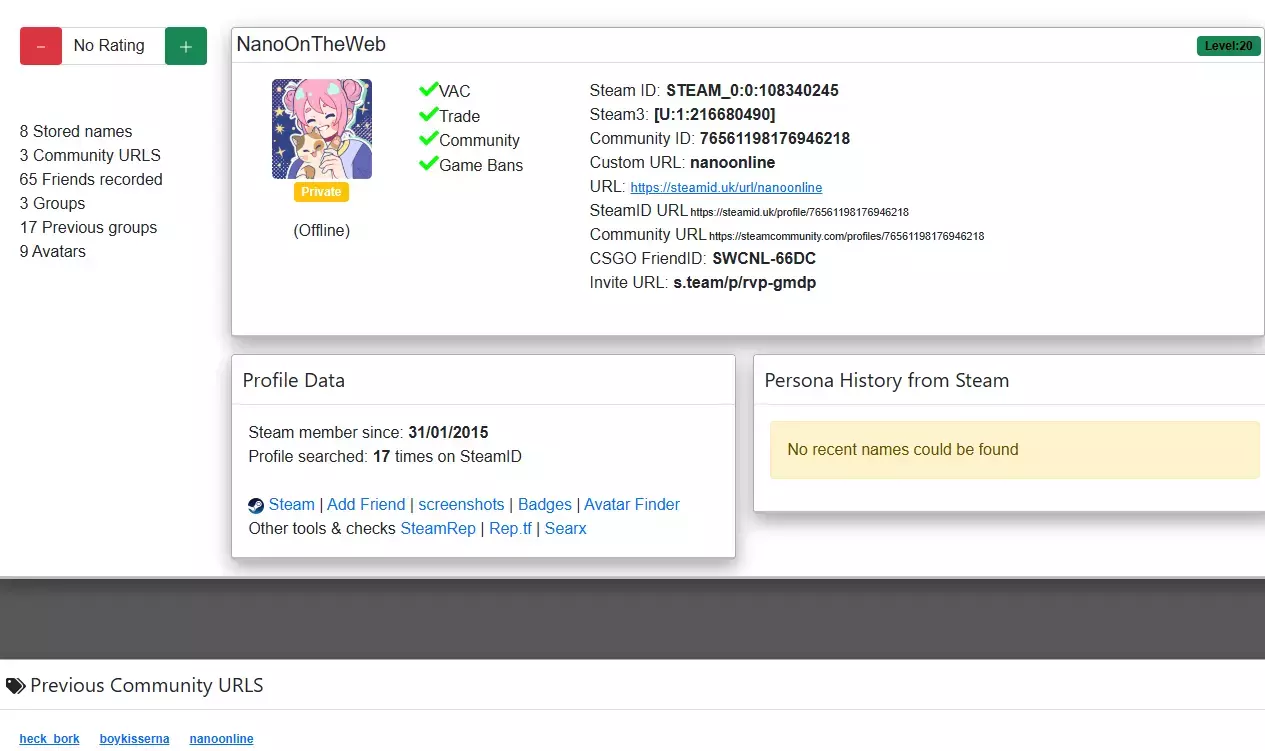Click the yellow Private status badge
Screen dimensions: 1265x751
(x=321, y=192)
